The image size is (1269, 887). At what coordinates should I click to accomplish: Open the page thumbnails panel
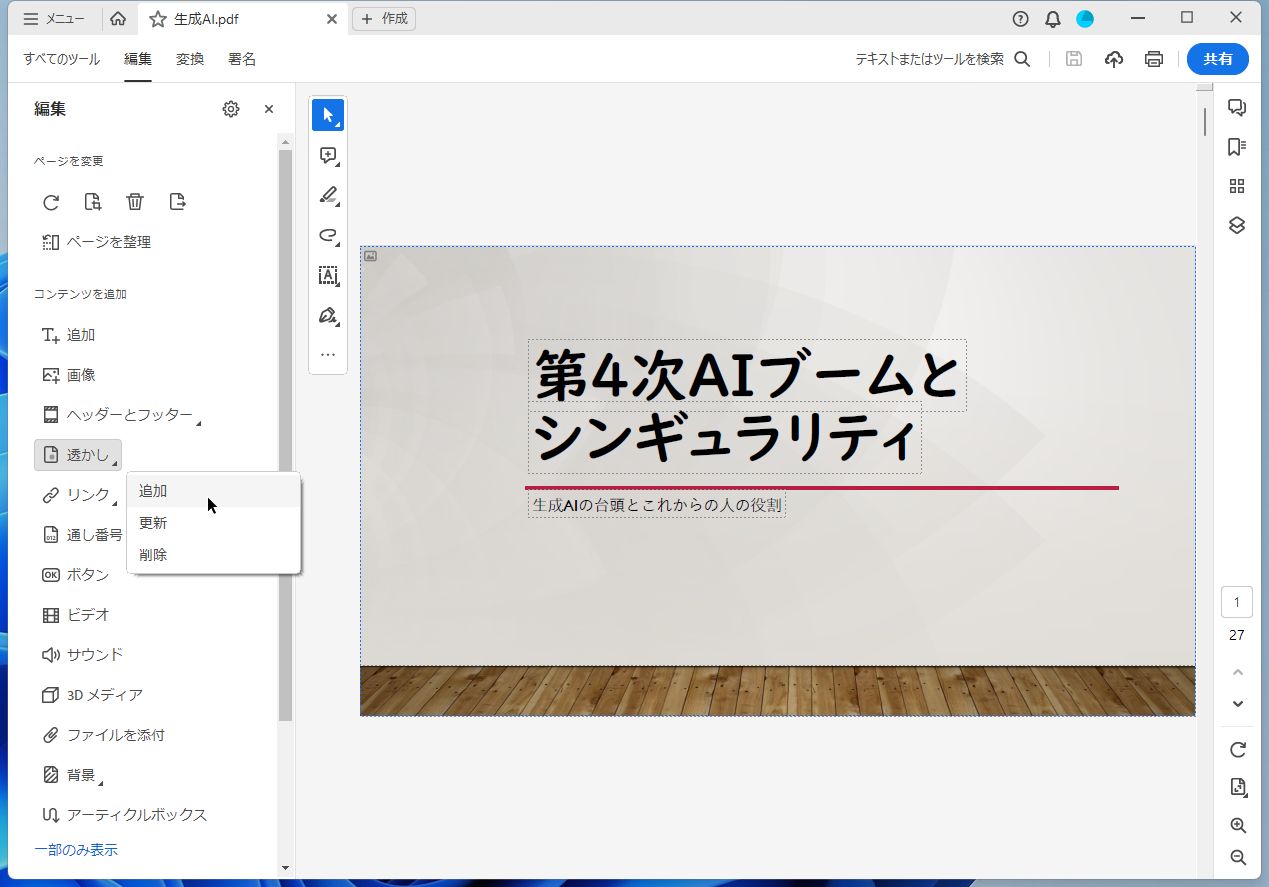[1237, 186]
